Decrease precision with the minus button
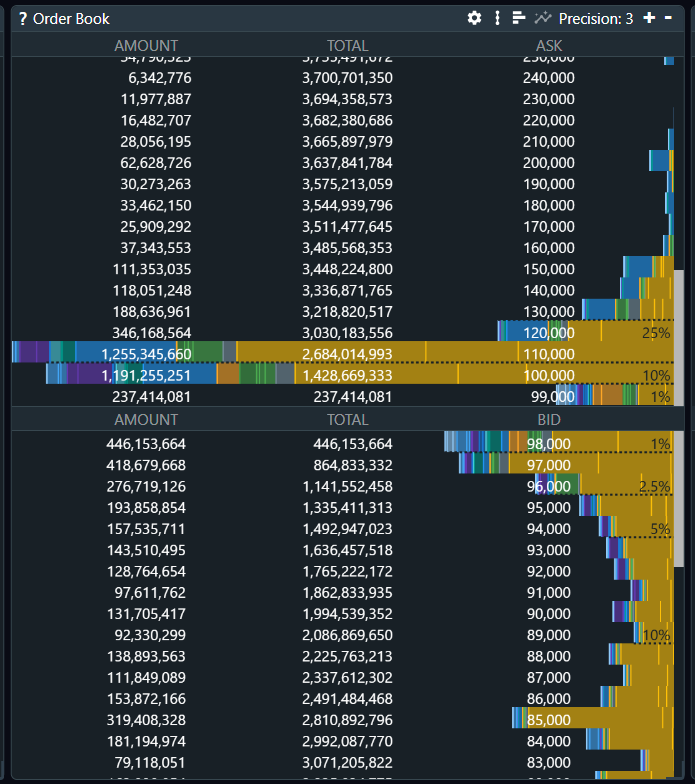 (x=668, y=18)
